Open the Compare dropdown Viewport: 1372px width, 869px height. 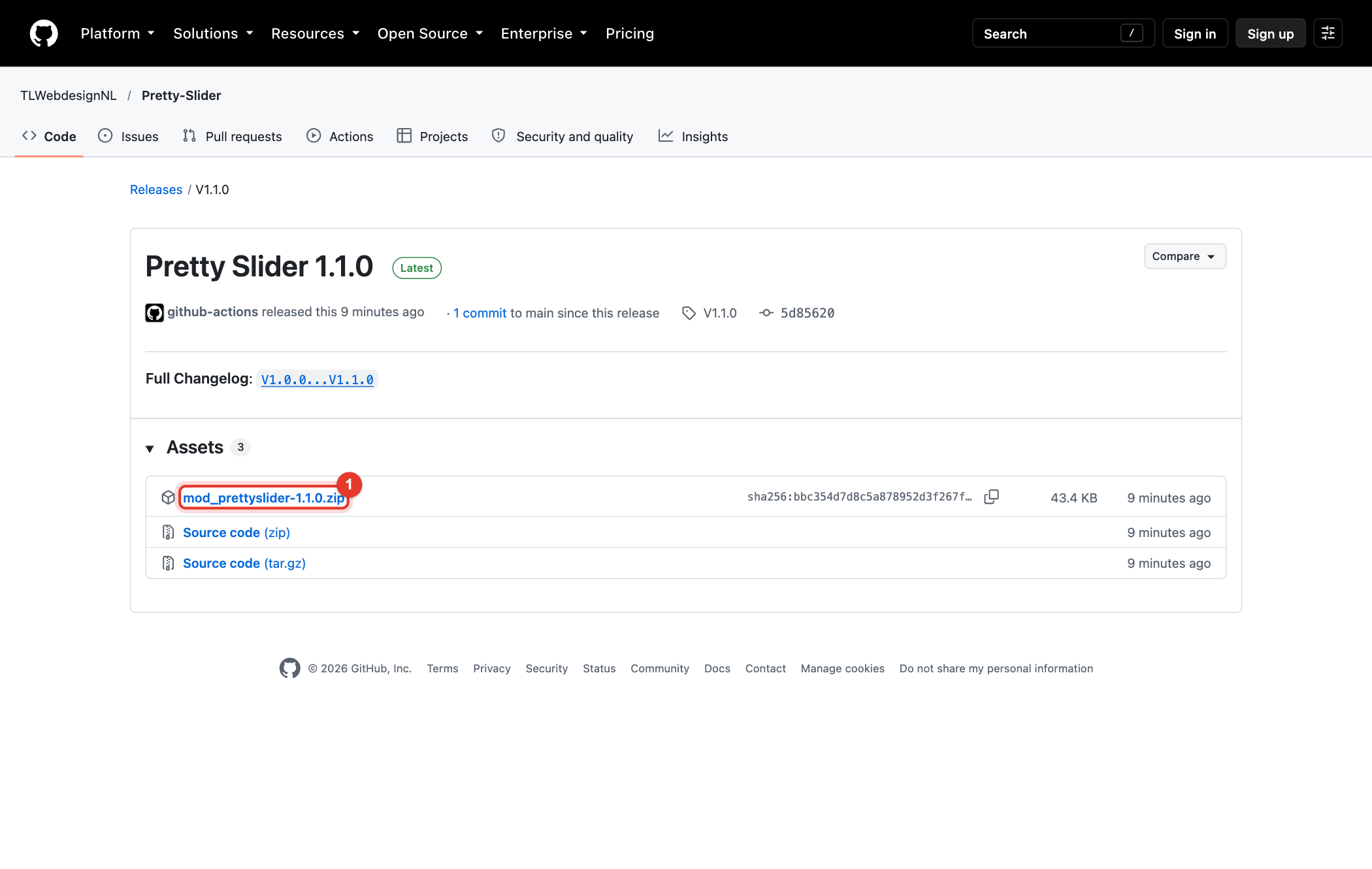pyautogui.click(x=1184, y=256)
